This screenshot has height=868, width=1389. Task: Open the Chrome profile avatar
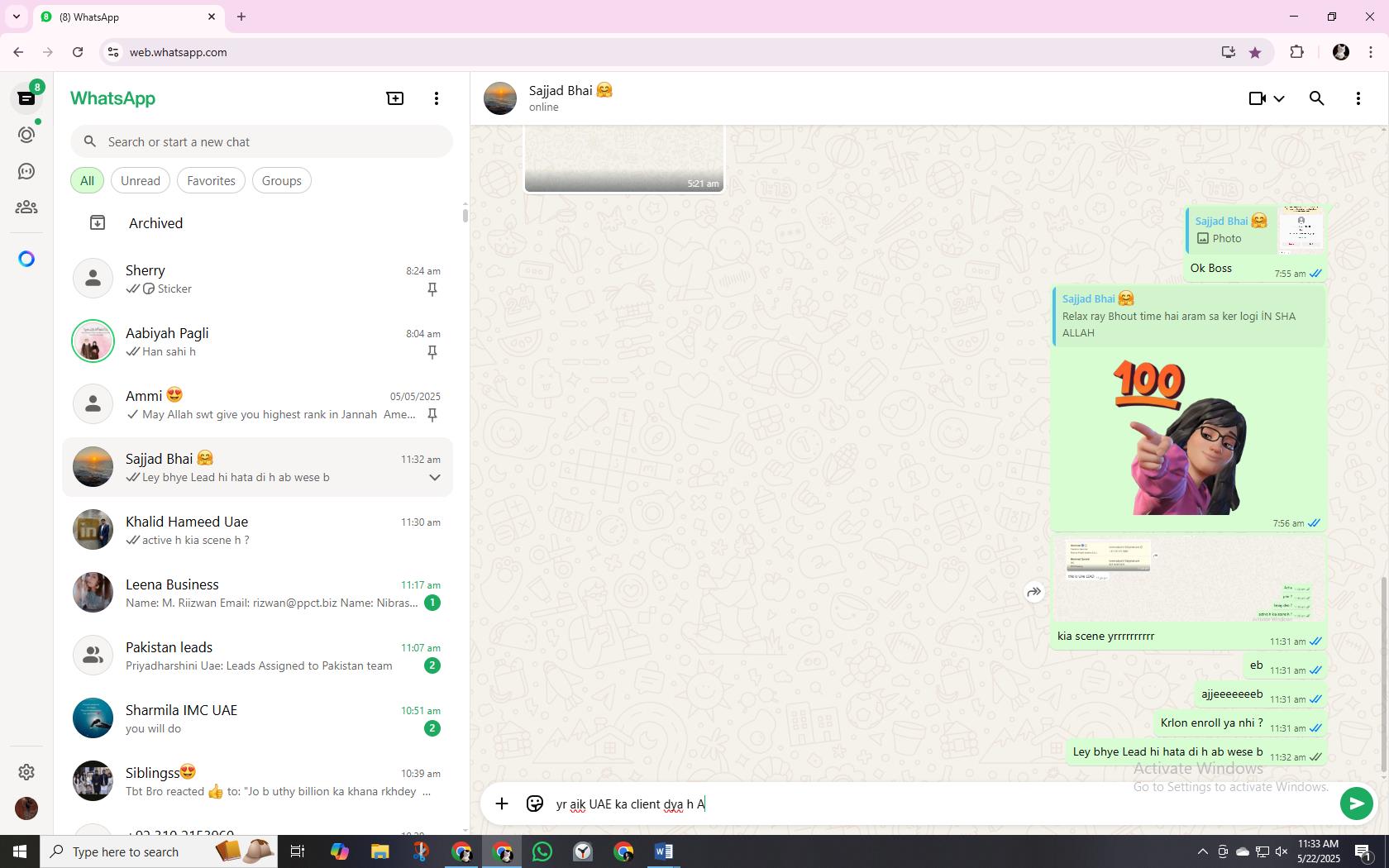click(x=1341, y=52)
